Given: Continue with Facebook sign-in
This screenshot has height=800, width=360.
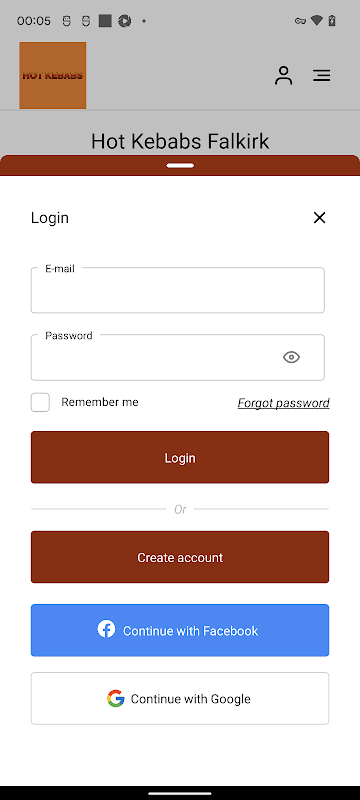Looking at the screenshot, I should [180, 630].
